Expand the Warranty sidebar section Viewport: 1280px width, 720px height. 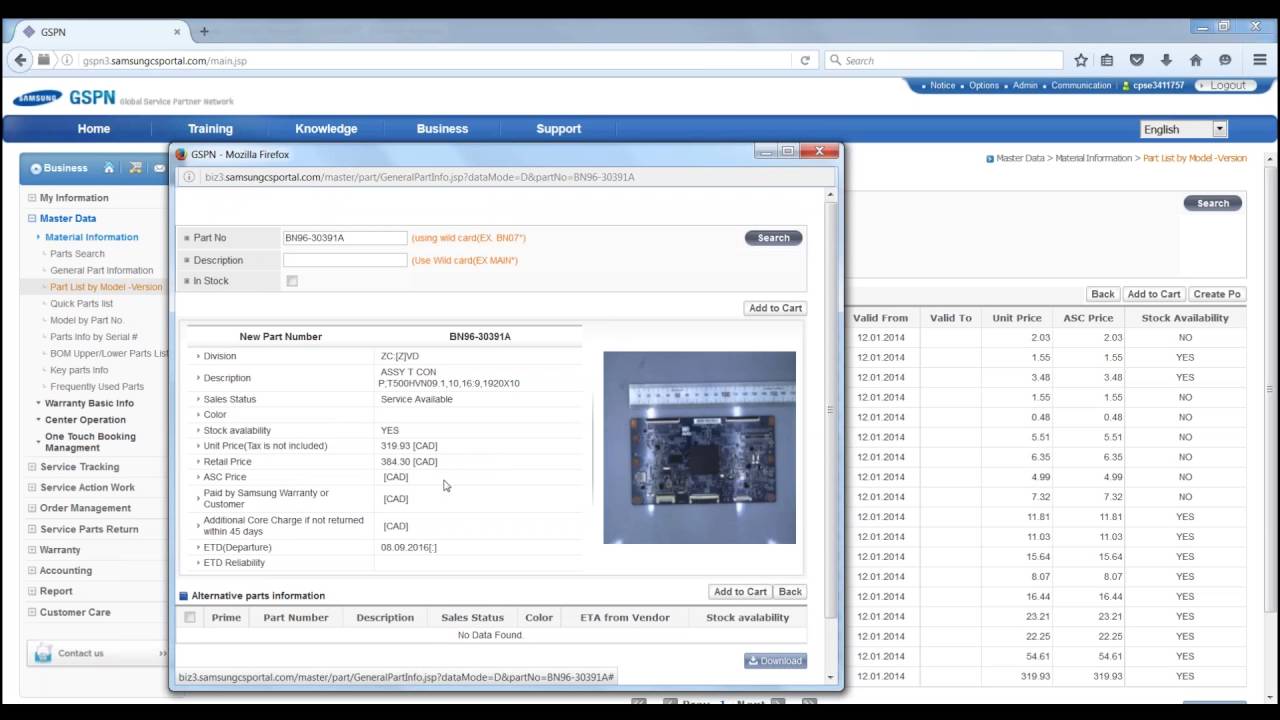(x=32, y=550)
